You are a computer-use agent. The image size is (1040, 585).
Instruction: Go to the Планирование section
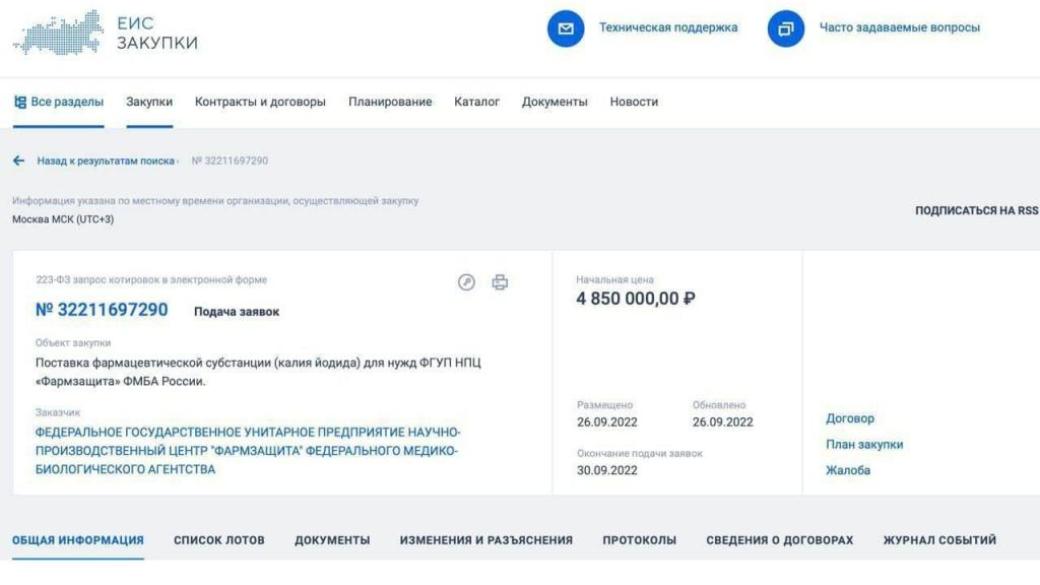point(390,102)
